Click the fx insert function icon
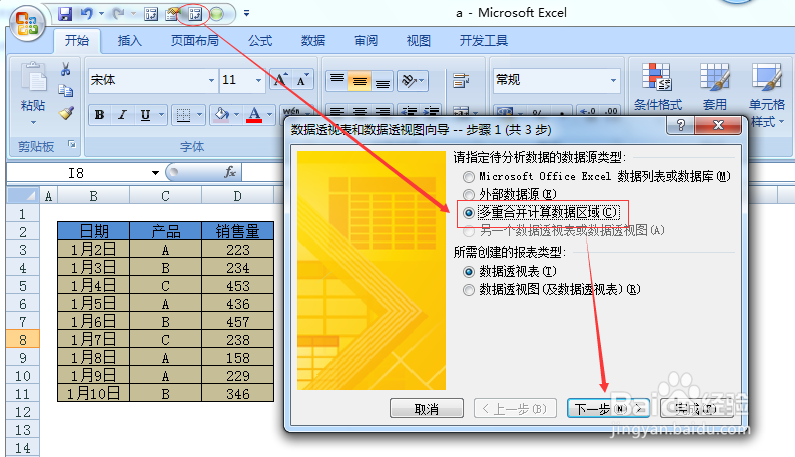This screenshot has width=795, height=457. 230,172
